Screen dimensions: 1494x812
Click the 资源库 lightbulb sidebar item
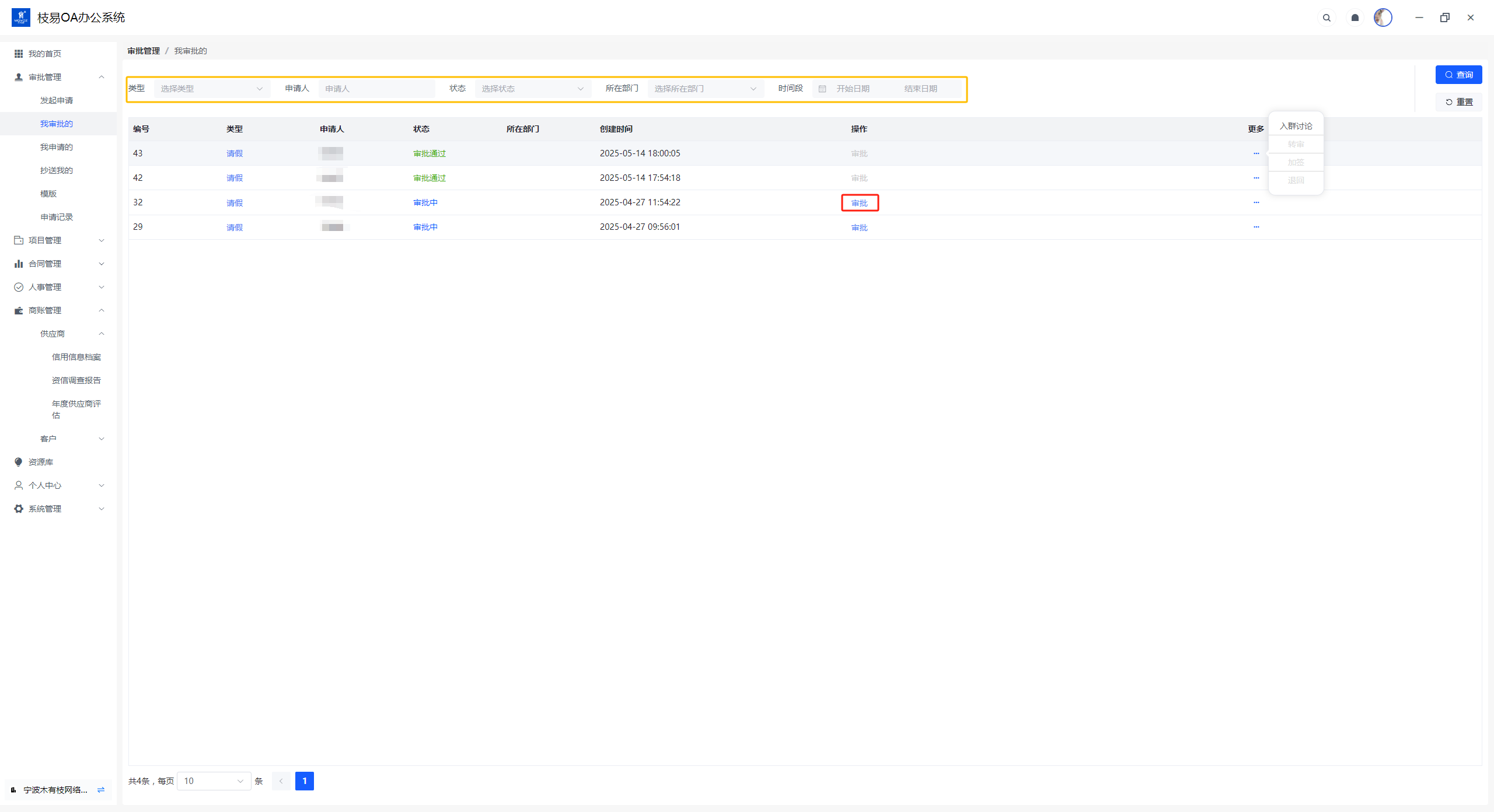41,462
